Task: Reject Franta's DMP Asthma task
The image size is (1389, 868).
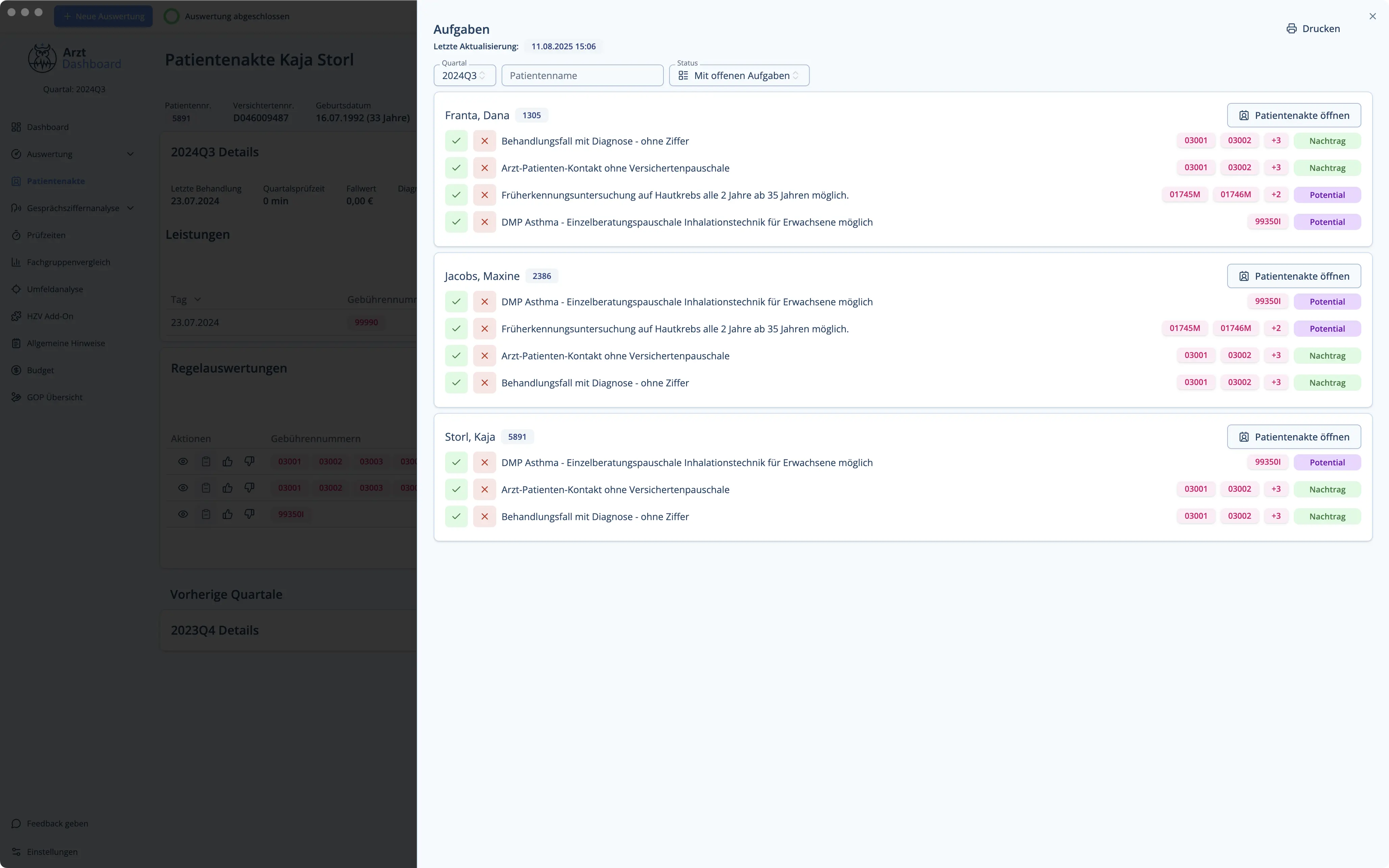Action: pyautogui.click(x=484, y=222)
